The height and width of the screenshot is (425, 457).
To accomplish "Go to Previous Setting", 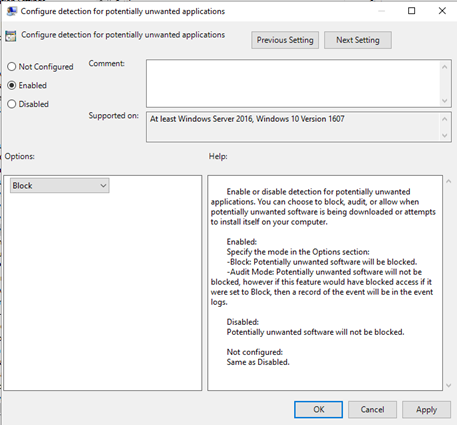I will click(285, 40).
